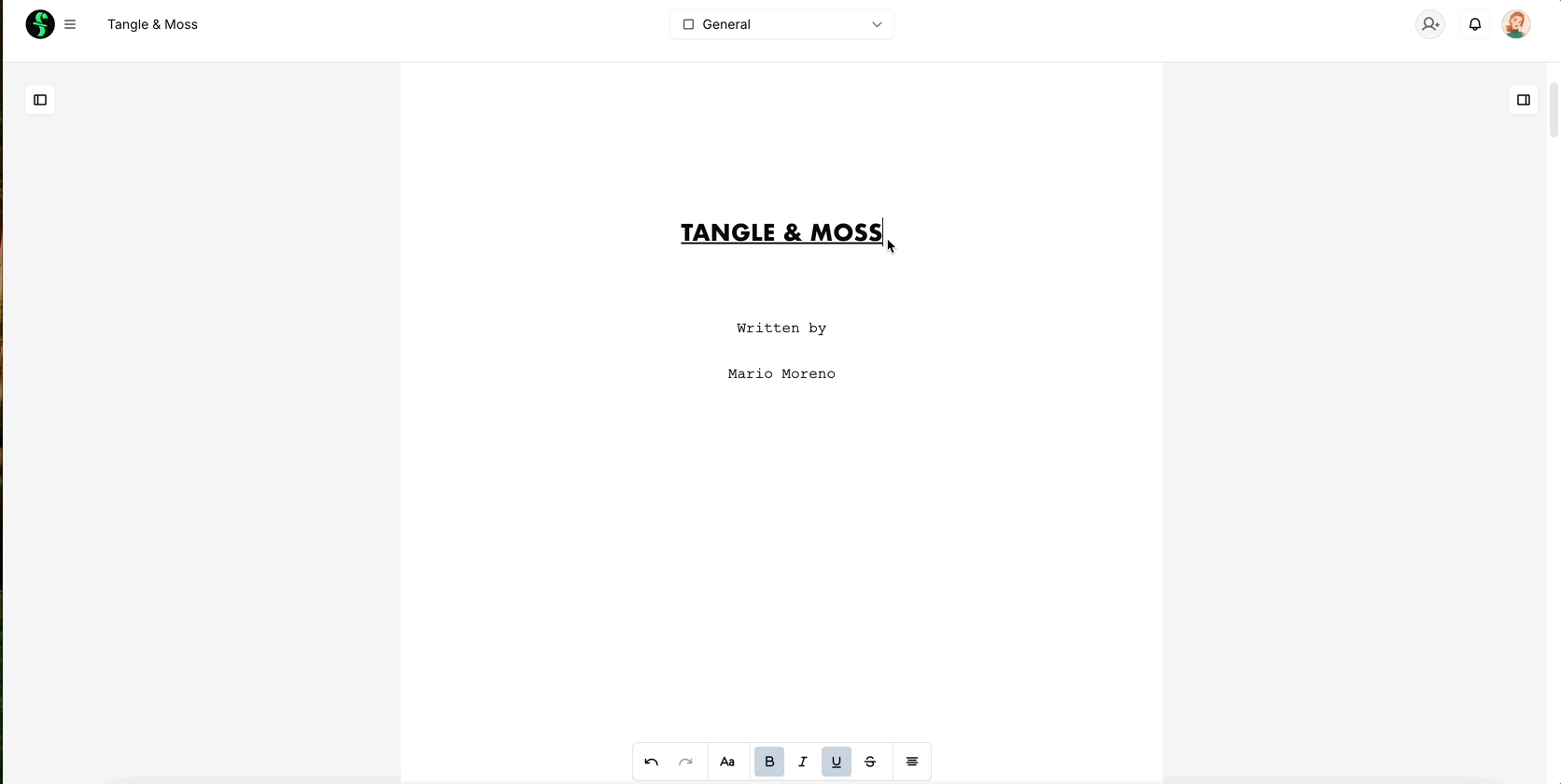Open the hamburger main menu

70,24
